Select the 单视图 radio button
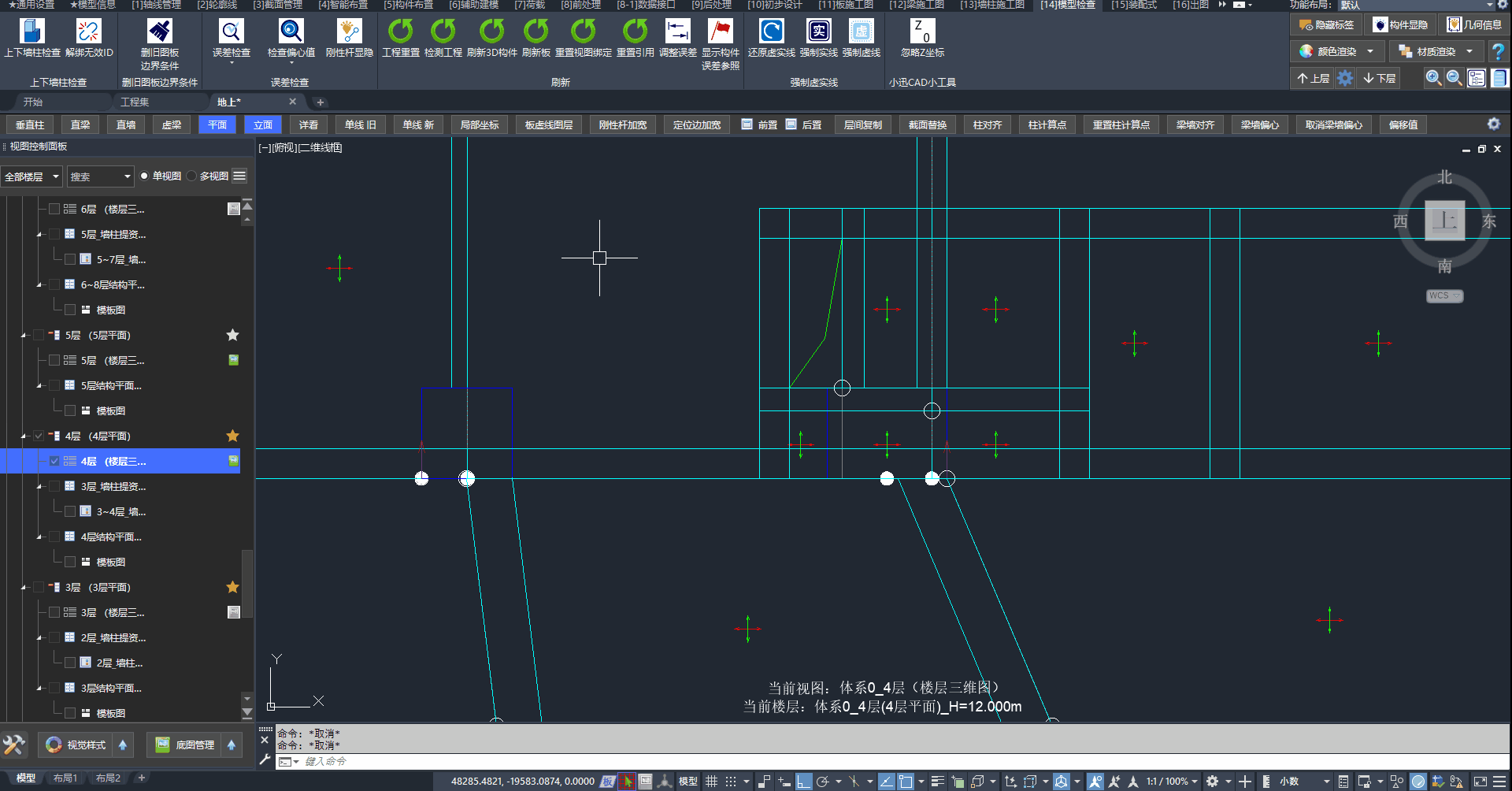 tap(144, 176)
